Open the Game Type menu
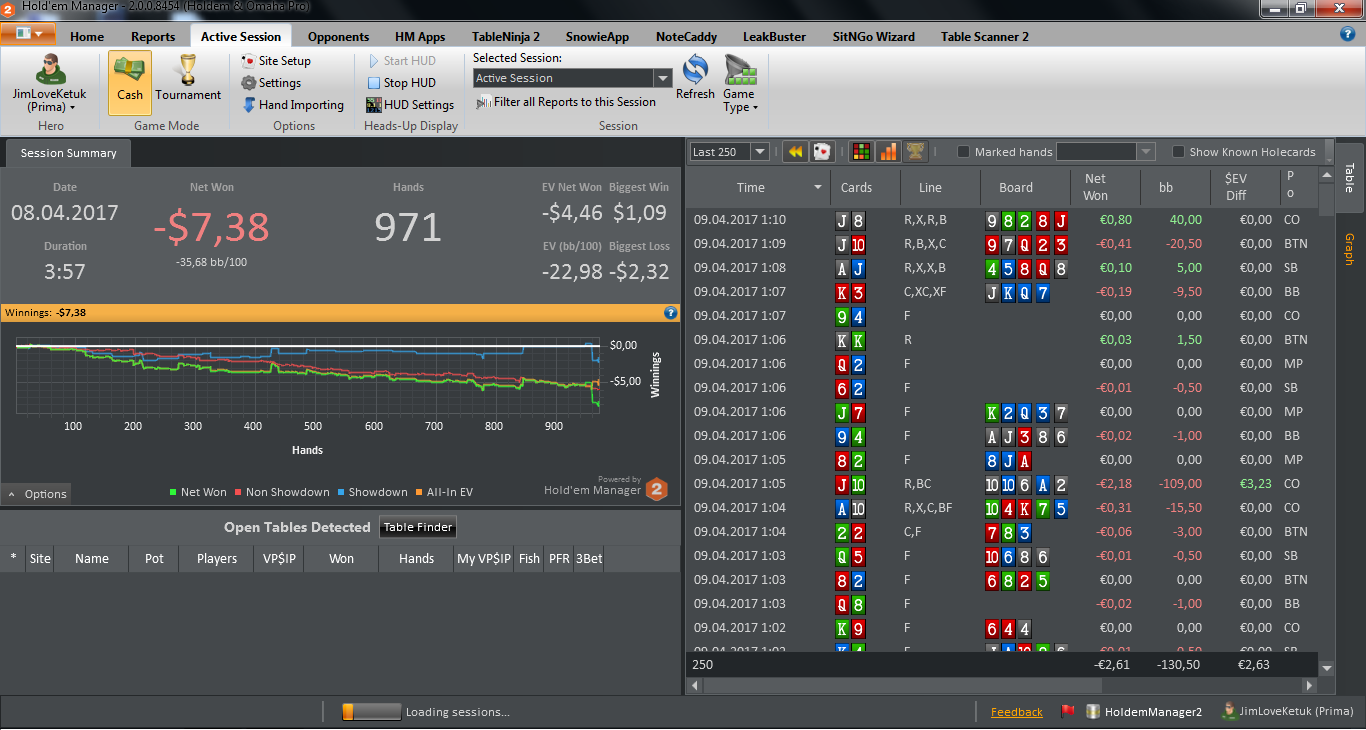The width and height of the screenshot is (1366, 730). pyautogui.click(x=740, y=85)
